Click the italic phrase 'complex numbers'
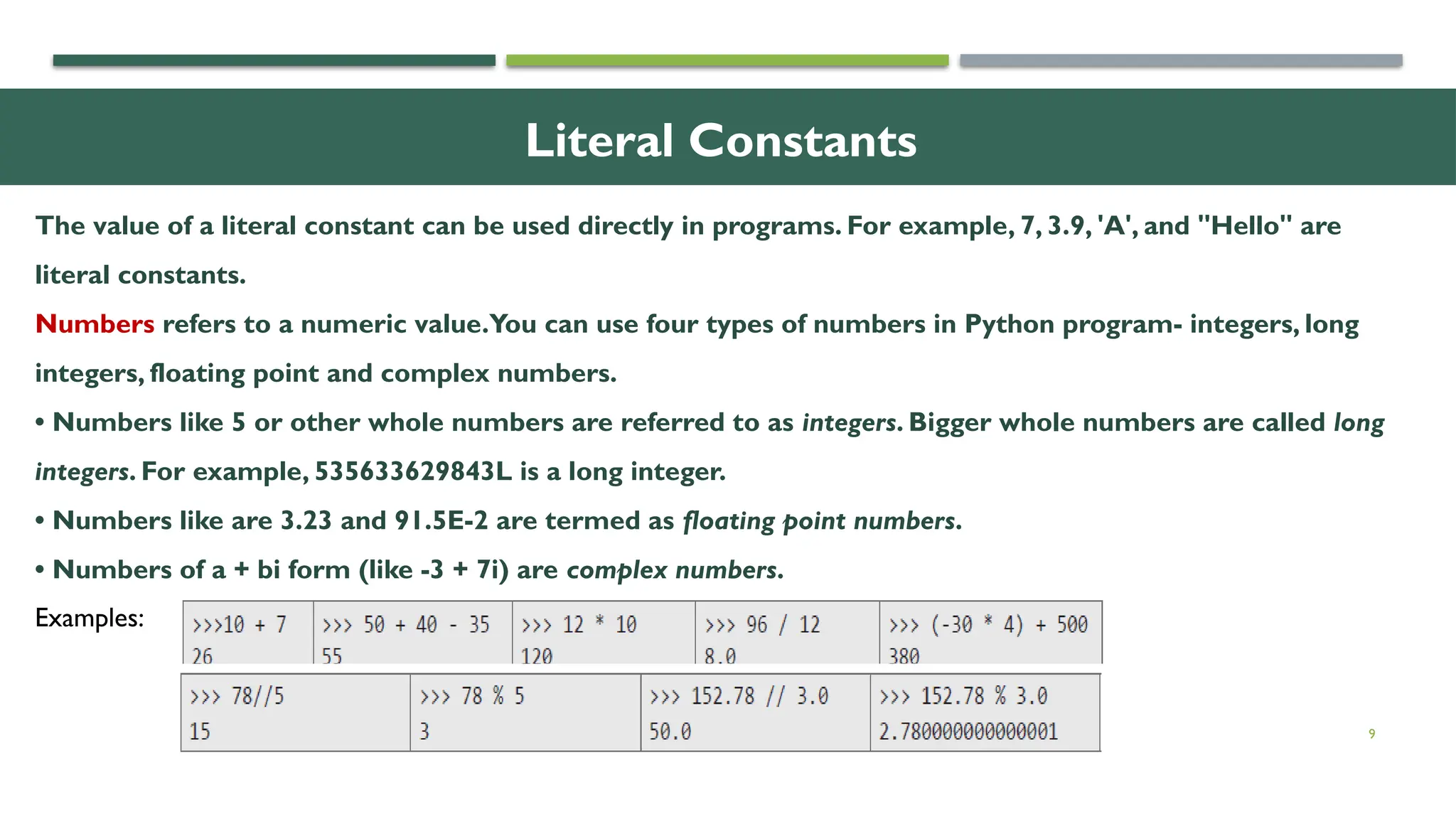The height and width of the screenshot is (819, 1456). pyautogui.click(x=671, y=570)
